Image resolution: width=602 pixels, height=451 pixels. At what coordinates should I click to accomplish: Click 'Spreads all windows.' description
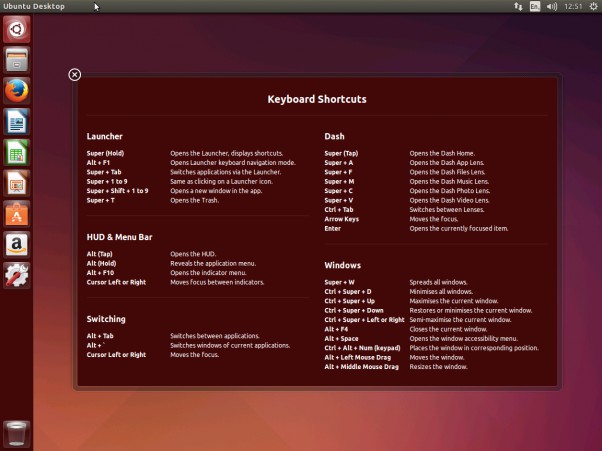[438, 282]
